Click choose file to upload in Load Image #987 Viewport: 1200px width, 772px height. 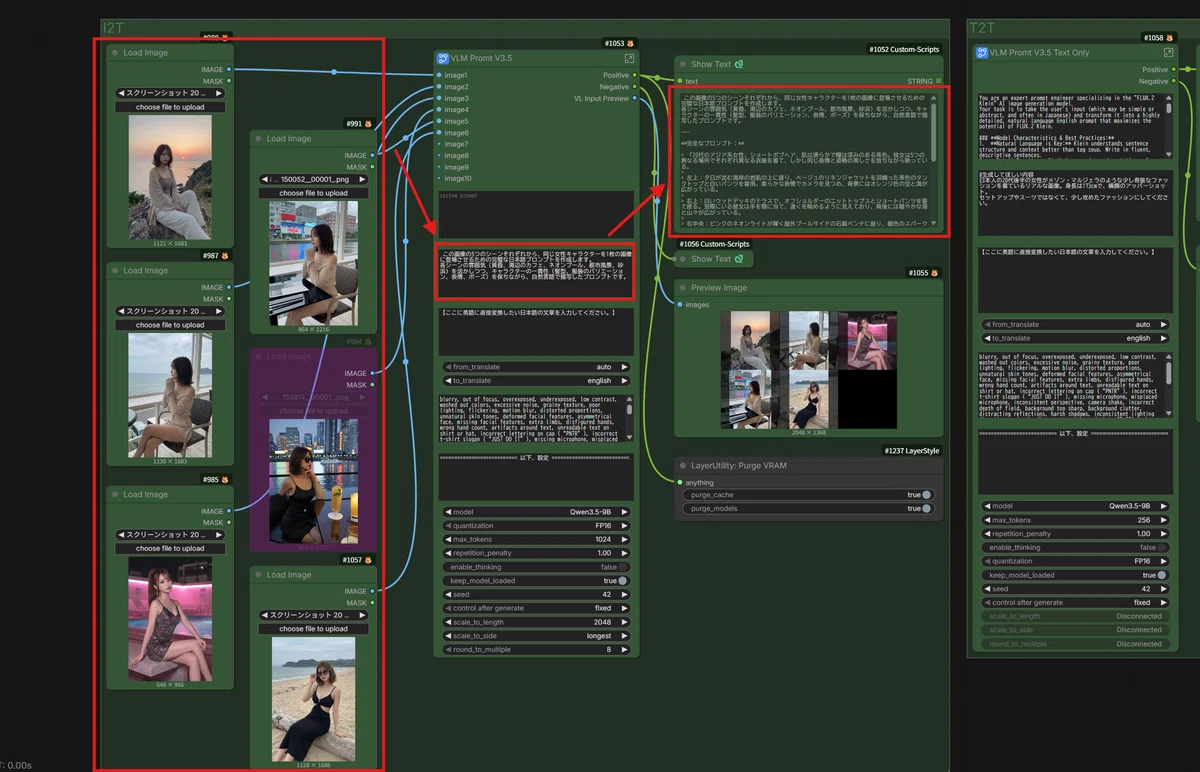[x=170, y=325]
